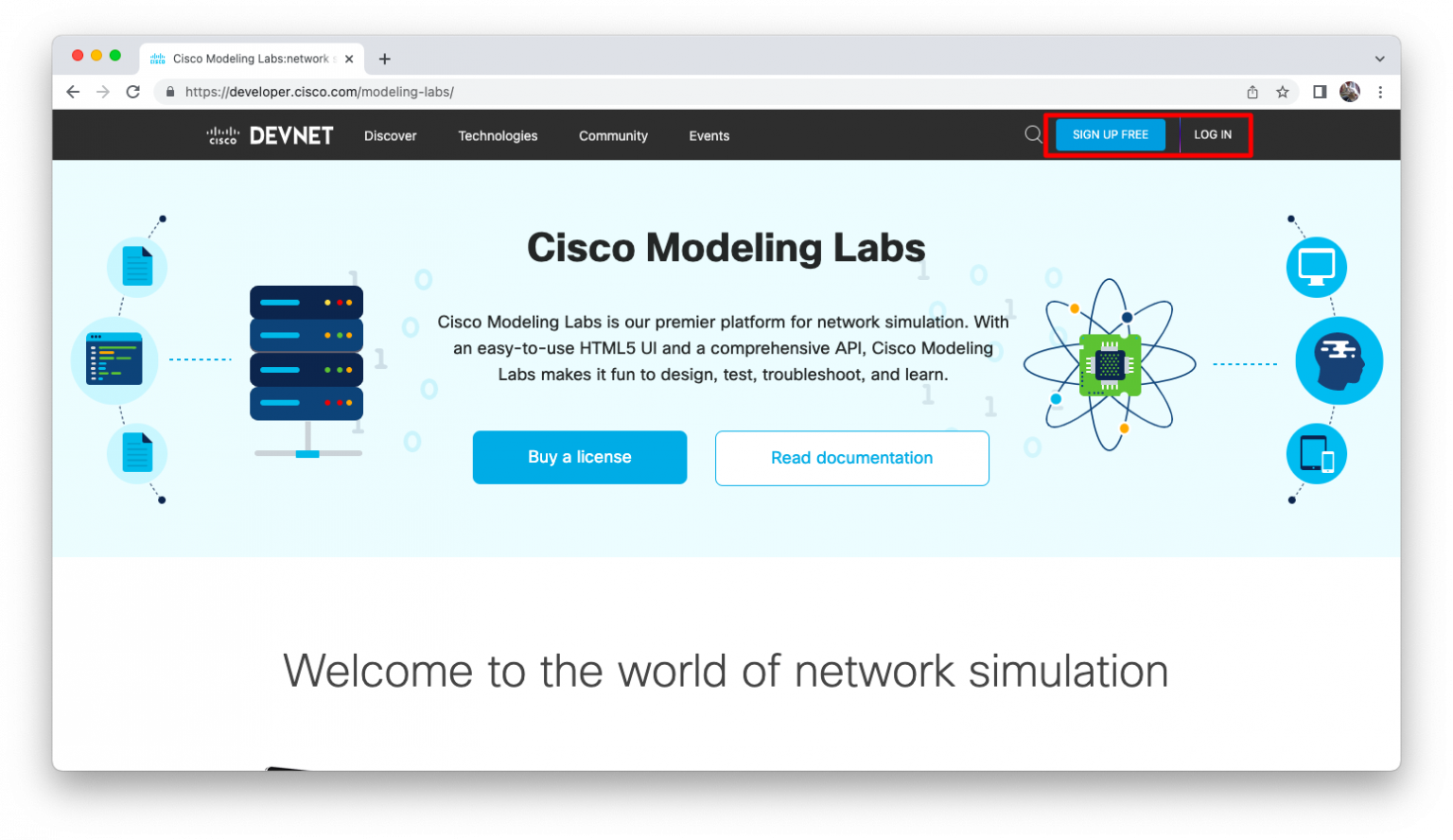Image resolution: width=1453 pixels, height=840 pixels.
Task: Open the three-dot browser menu
Action: (1381, 92)
